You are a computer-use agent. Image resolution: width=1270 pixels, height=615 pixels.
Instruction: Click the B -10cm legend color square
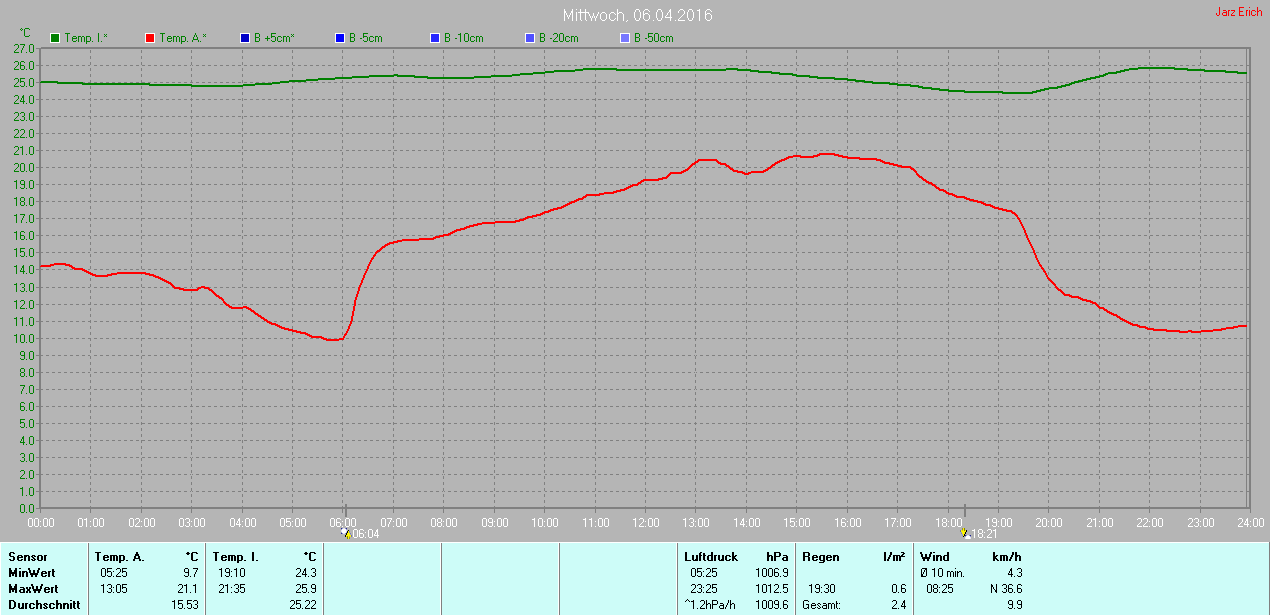click(435, 38)
